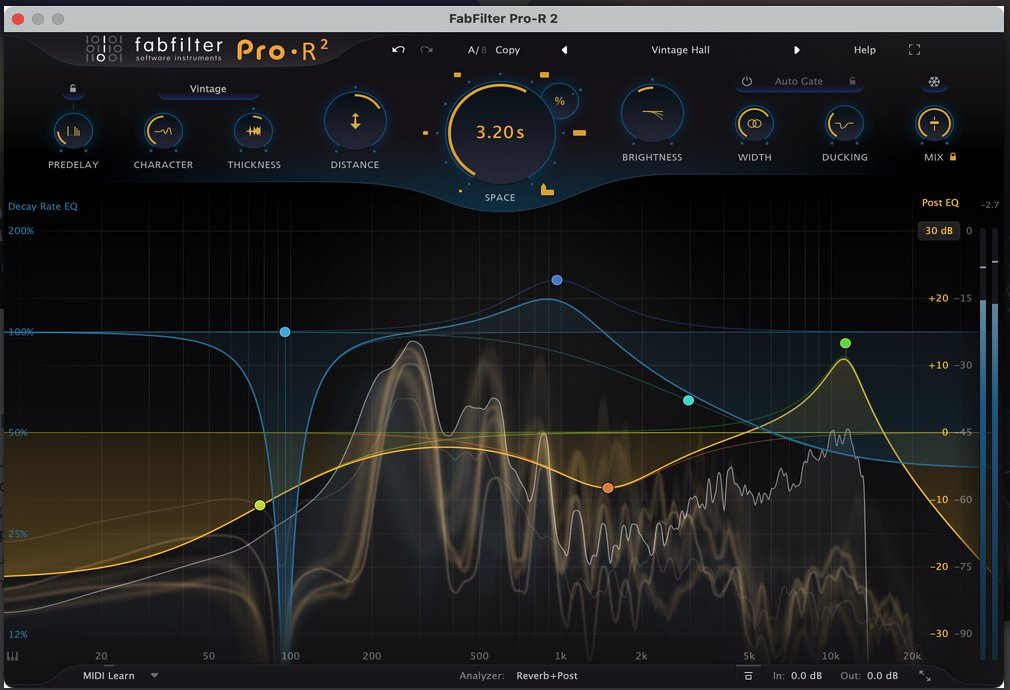Click the Auto Gate label
This screenshot has width=1010, height=690.
(x=799, y=81)
